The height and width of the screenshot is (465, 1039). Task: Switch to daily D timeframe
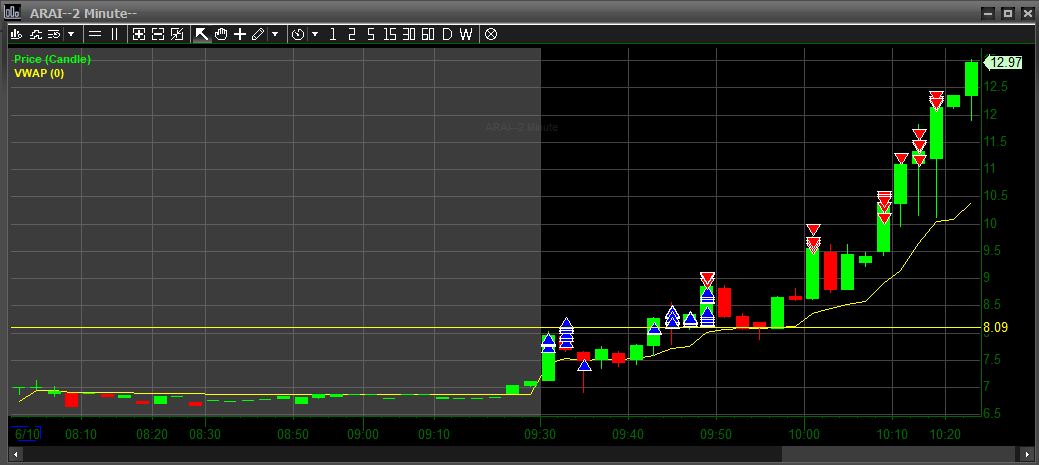(x=447, y=34)
